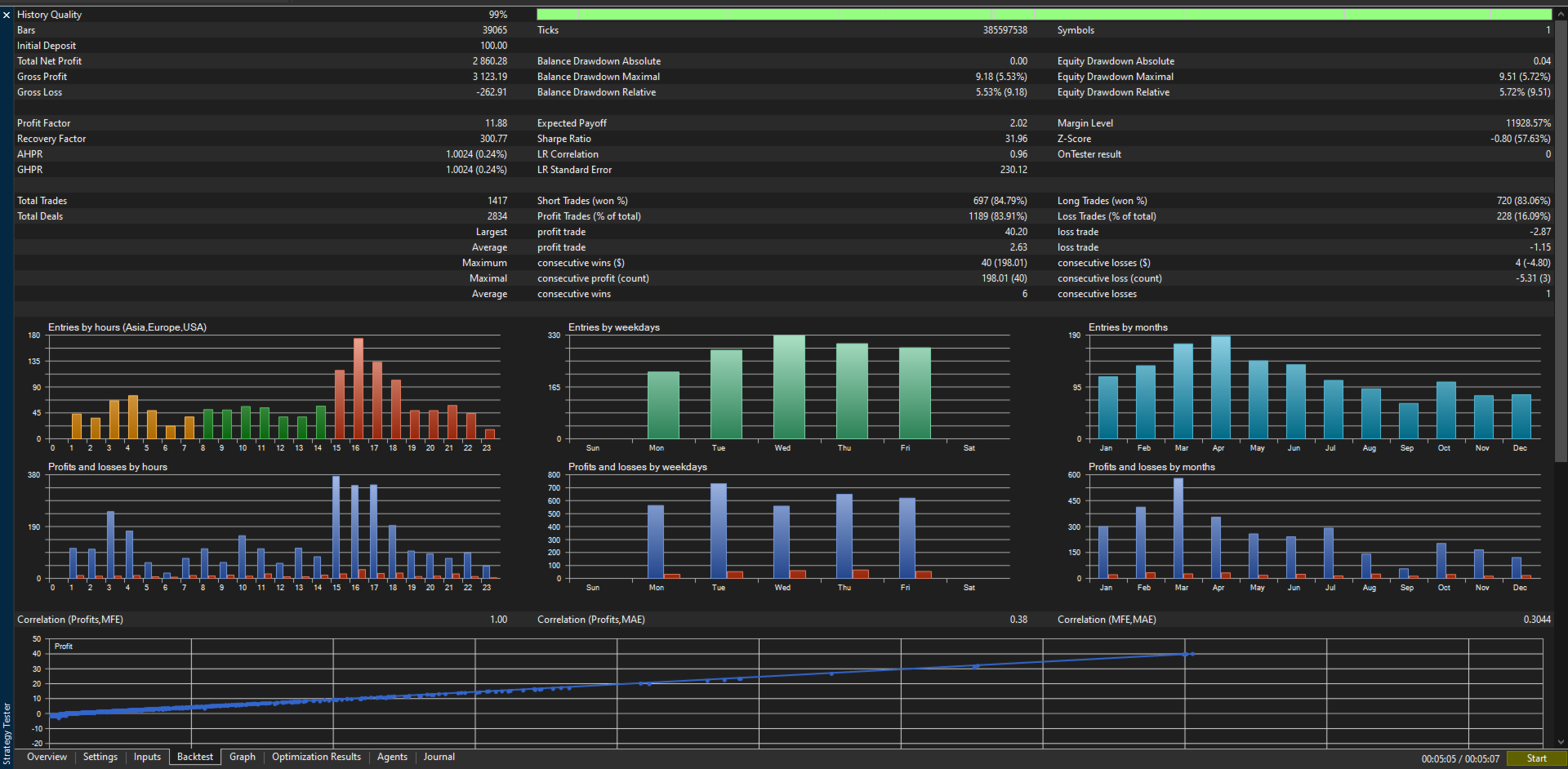
Task: Click the green History Quality progress bar
Action: [x=1044, y=15]
